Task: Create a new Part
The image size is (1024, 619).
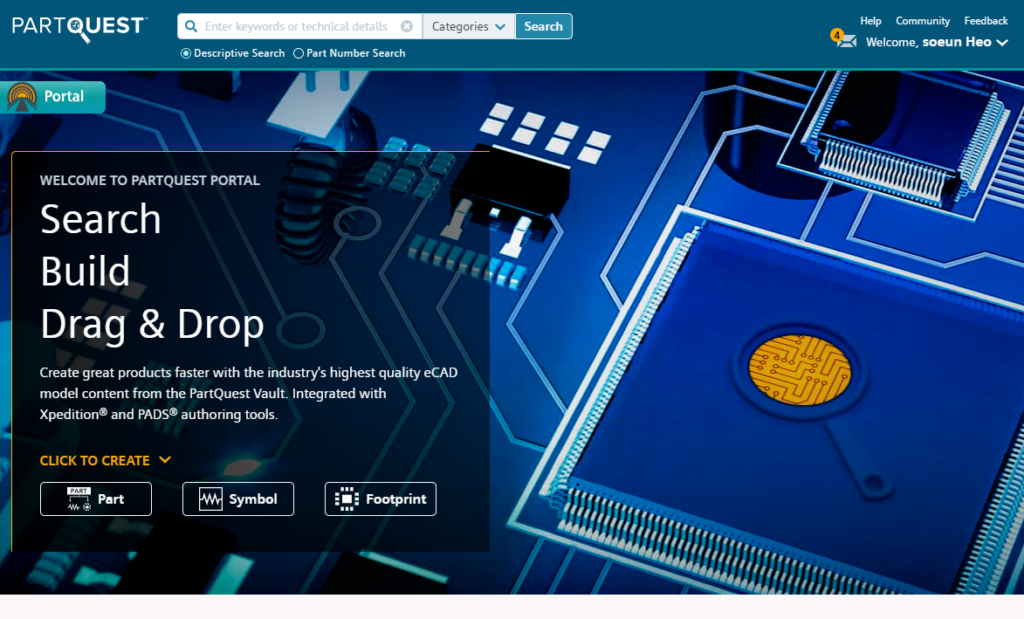Action: 96,499
